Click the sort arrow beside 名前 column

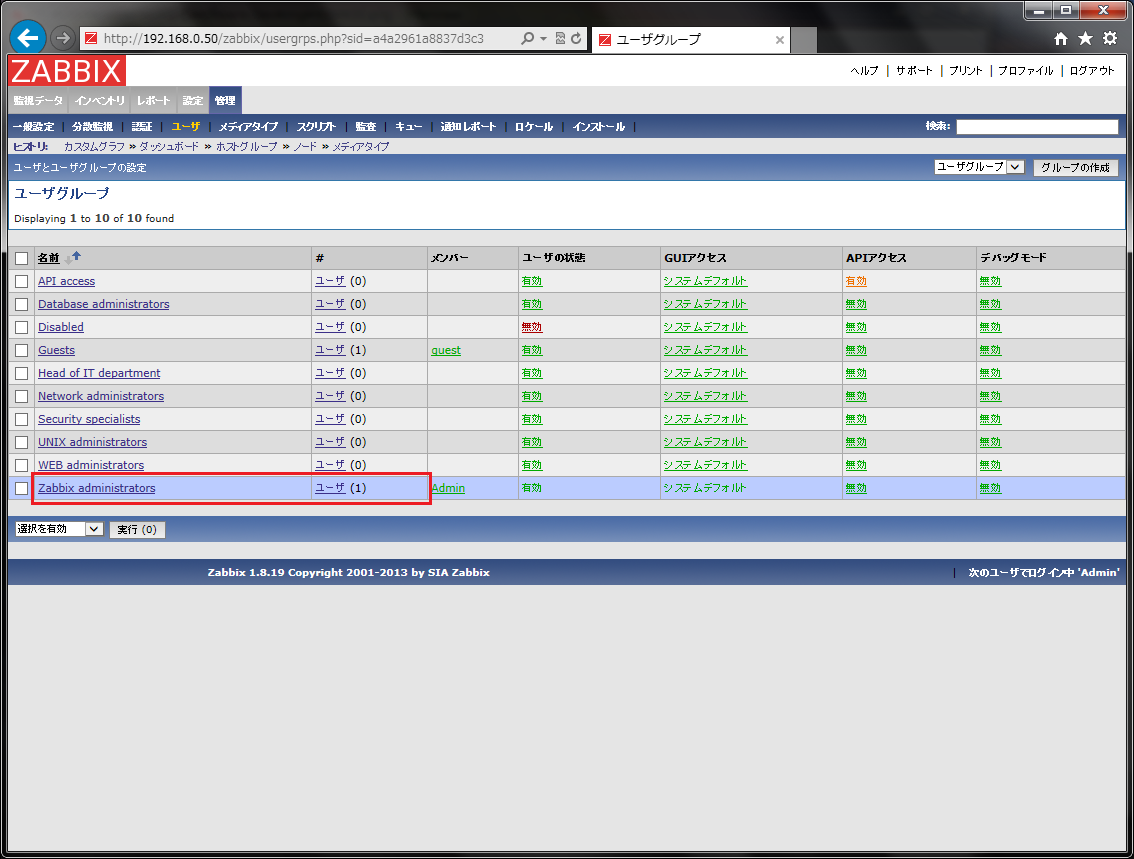coord(72,257)
